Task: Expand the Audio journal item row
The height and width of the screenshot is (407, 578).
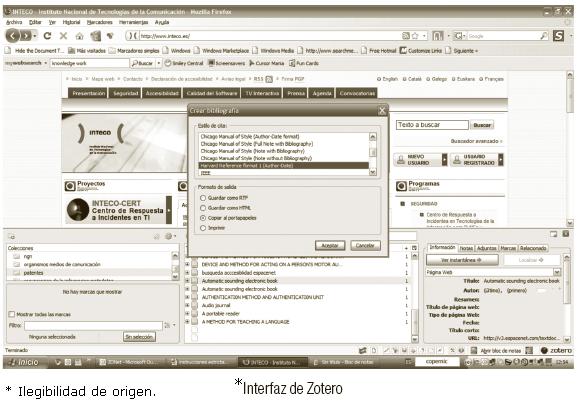Action: (x=187, y=305)
